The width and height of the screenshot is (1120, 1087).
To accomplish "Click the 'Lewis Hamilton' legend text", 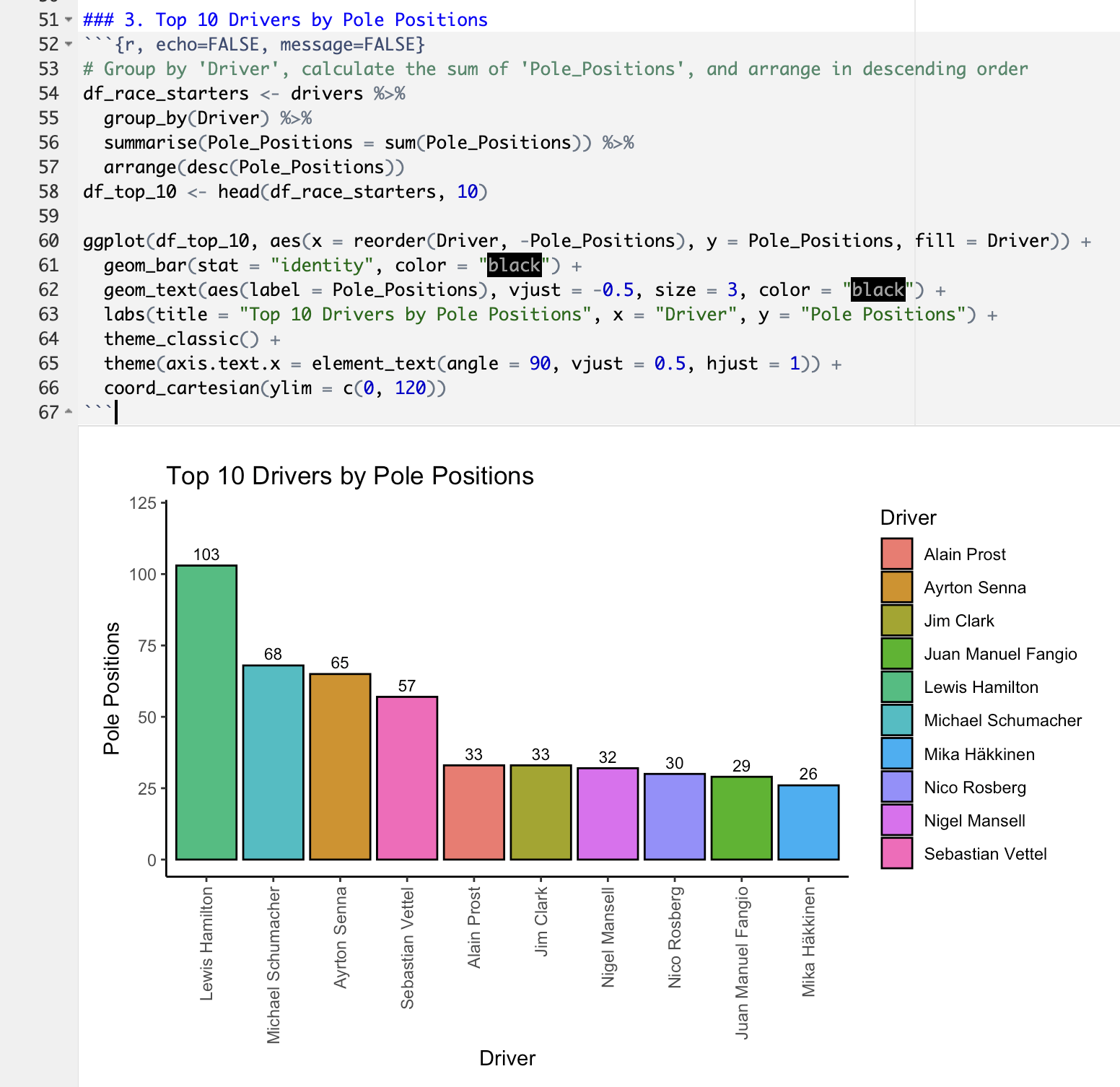I will (981, 687).
